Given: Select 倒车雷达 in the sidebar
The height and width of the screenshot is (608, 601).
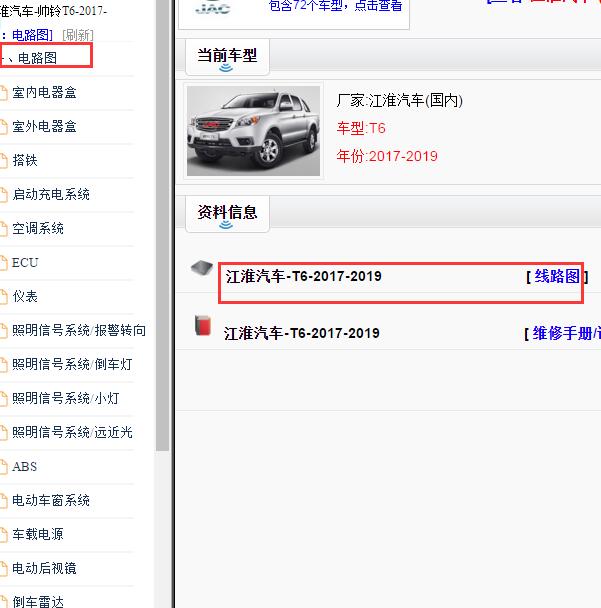Looking at the screenshot, I should pyautogui.click(x=38, y=602).
